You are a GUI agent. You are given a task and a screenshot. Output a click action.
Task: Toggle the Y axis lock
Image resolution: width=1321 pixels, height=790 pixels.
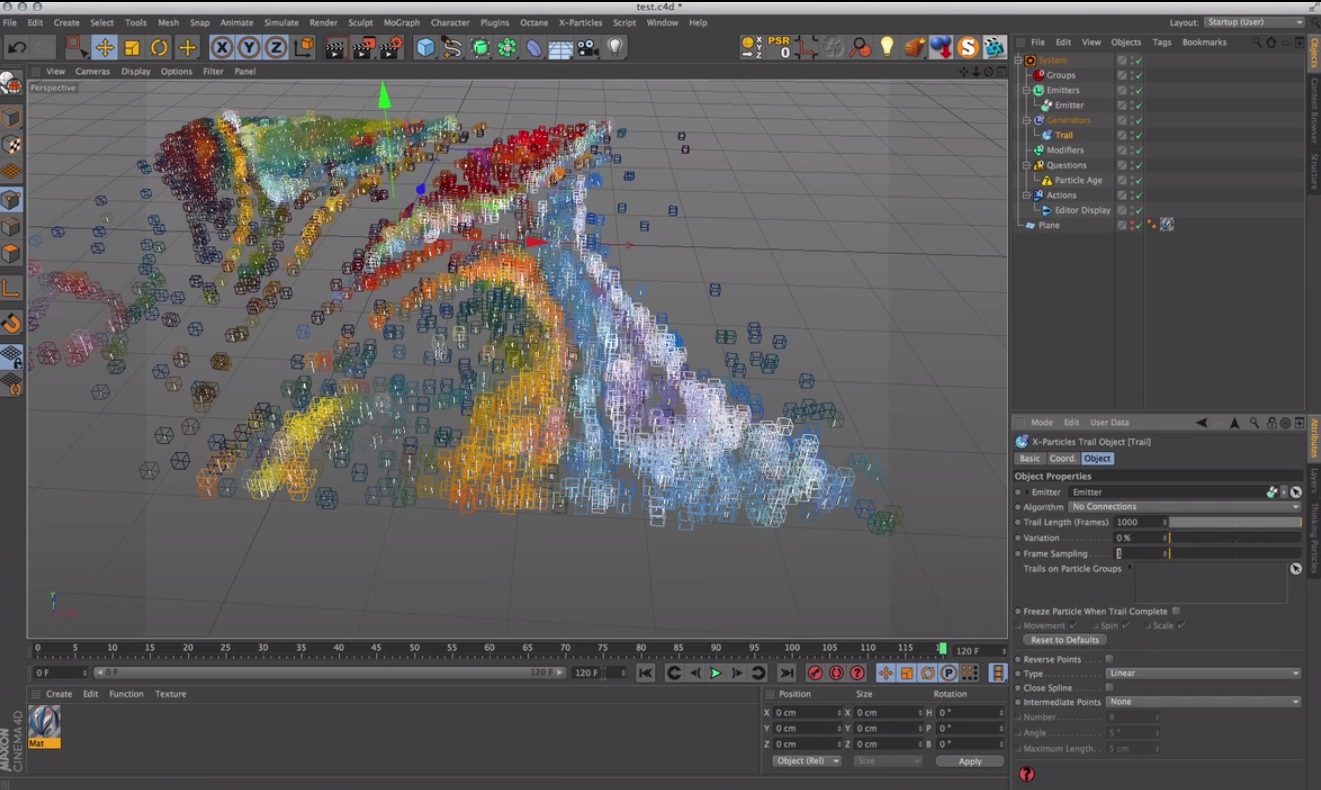tap(248, 47)
